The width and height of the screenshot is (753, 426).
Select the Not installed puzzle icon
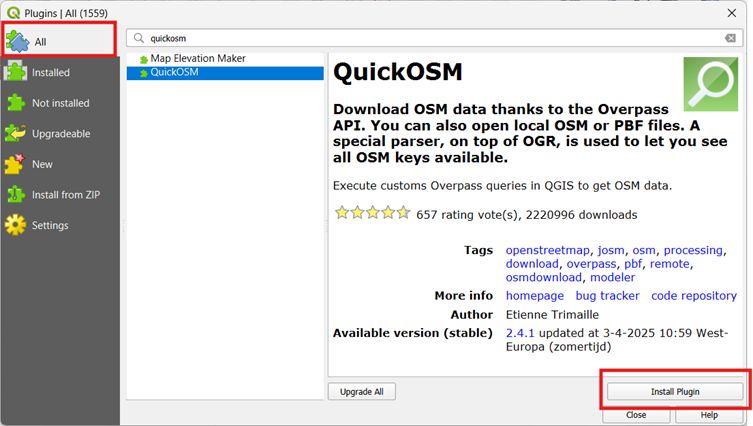[16, 102]
